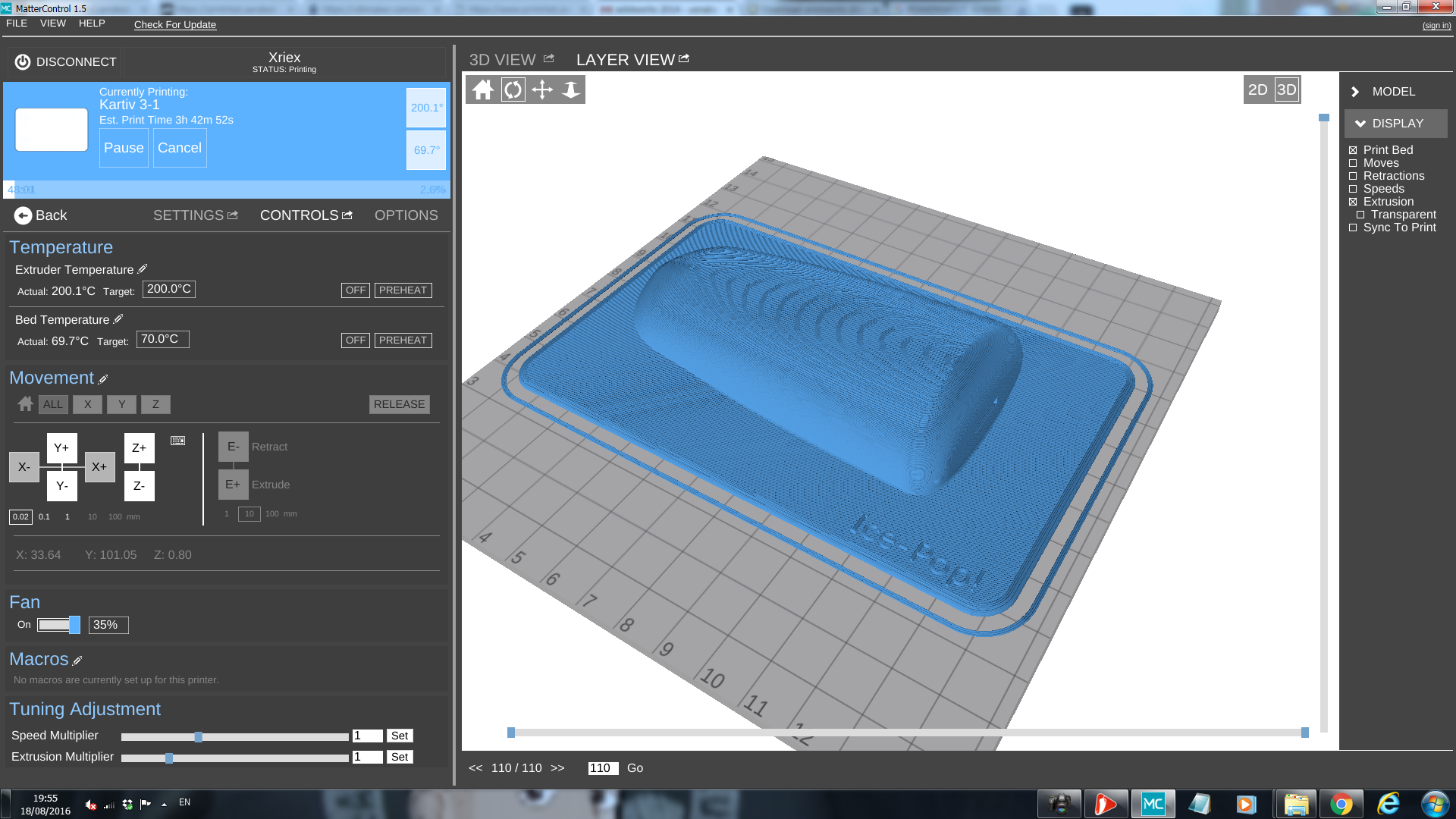The image size is (1456, 819).
Task: Click the home all axes house icon
Action: (x=26, y=404)
